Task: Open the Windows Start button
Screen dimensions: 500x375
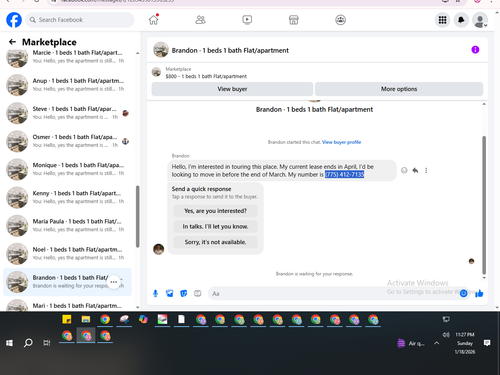Action: tap(9, 343)
